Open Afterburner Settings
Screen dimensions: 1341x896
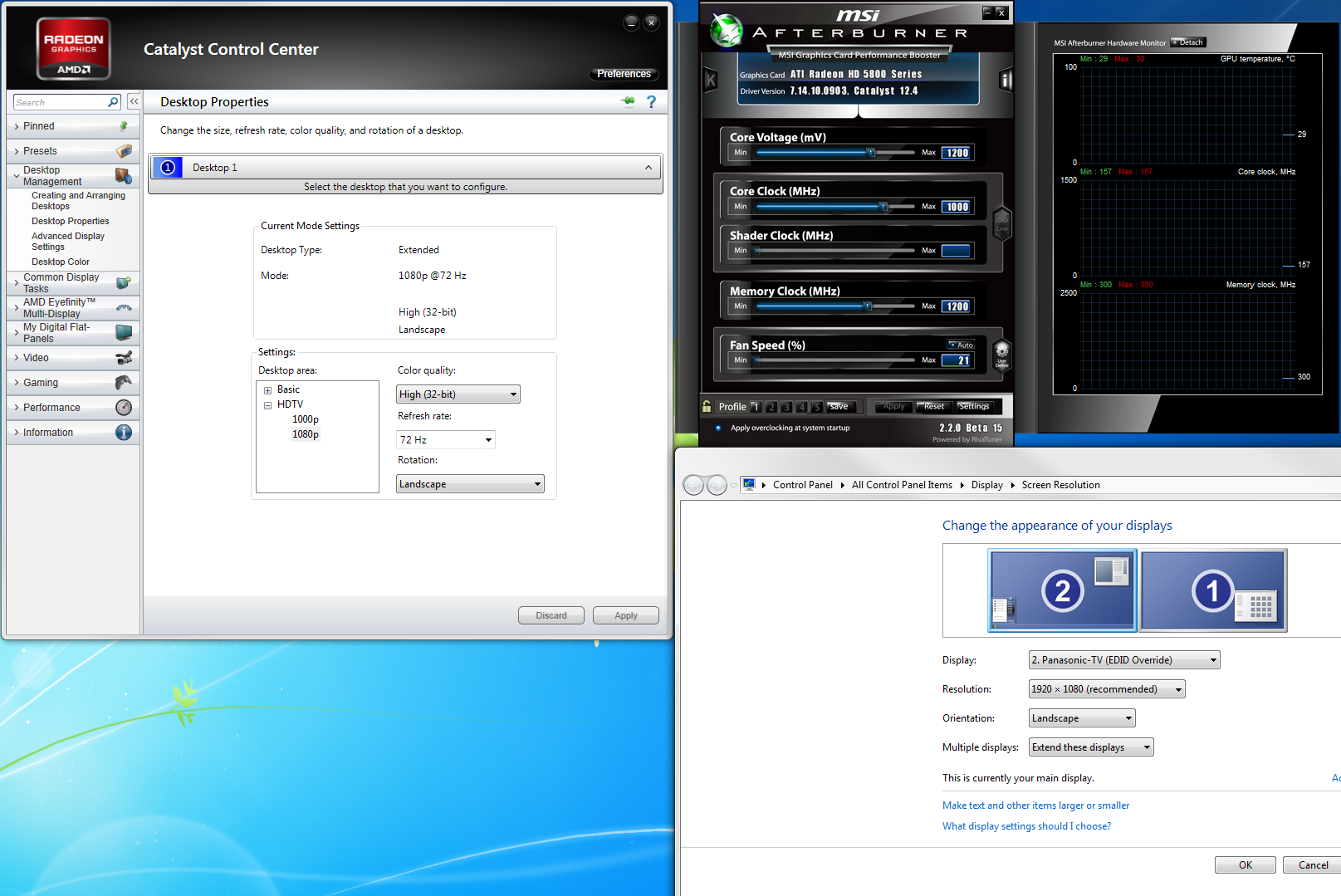pos(974,407)
